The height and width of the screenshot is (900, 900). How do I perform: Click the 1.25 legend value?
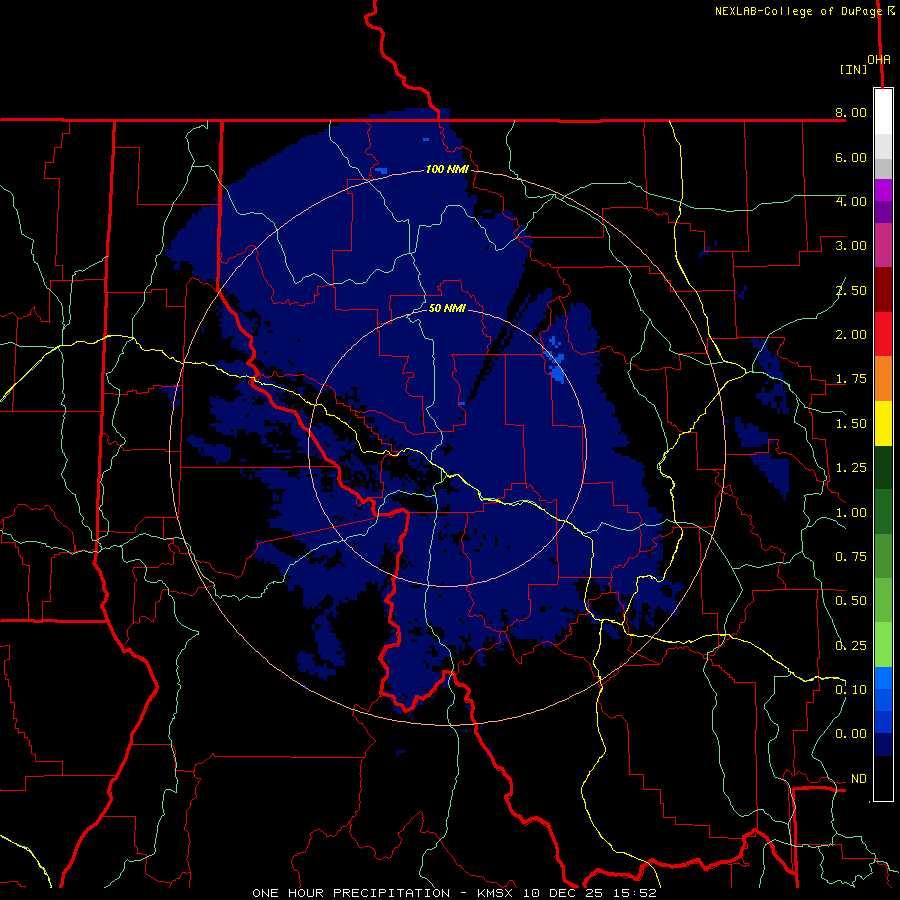coord(851,468)
